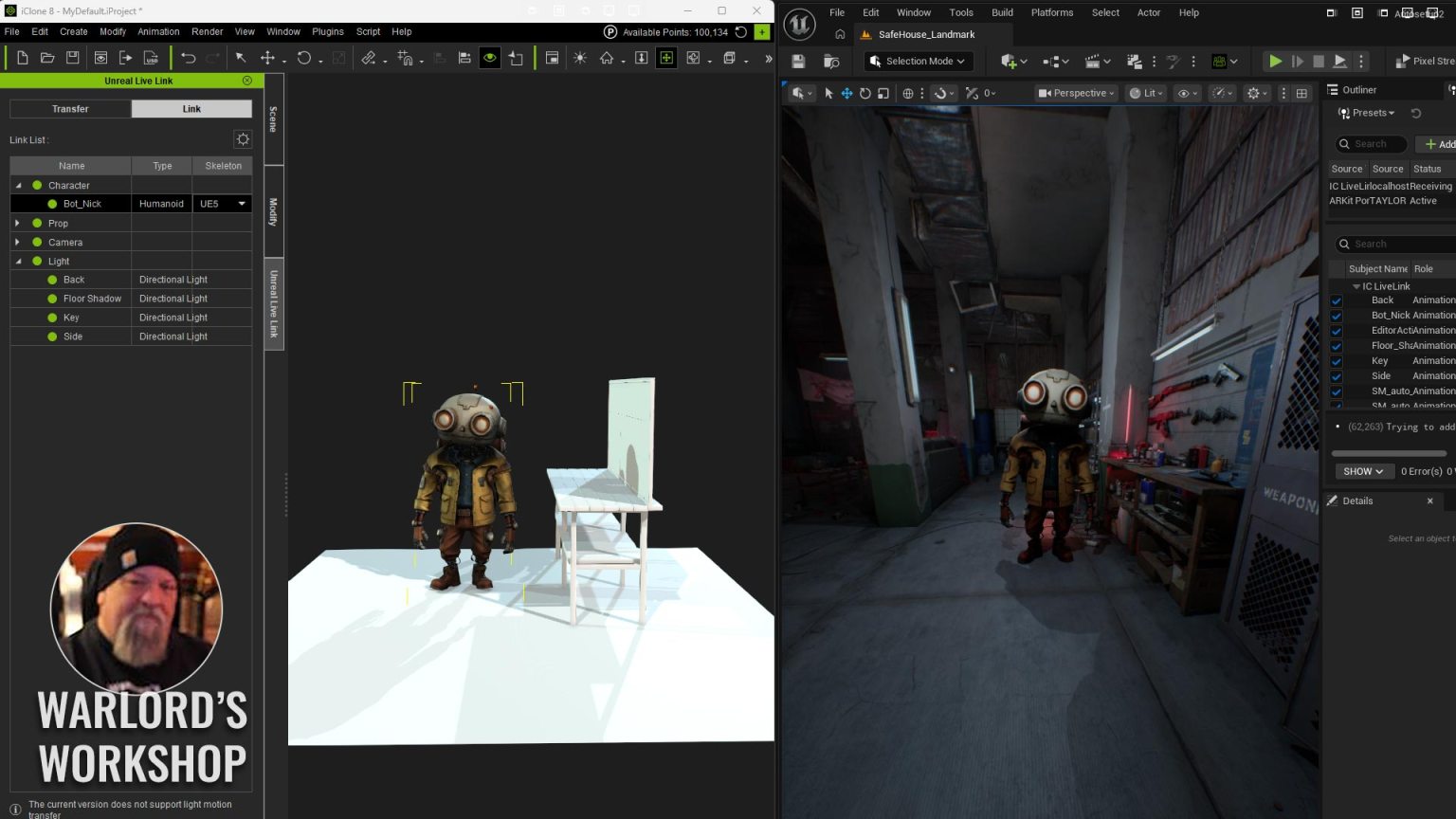This screenshot has width=1456, height=819.
Task: Open the Modify side tab in iClone
Action: 273,211
